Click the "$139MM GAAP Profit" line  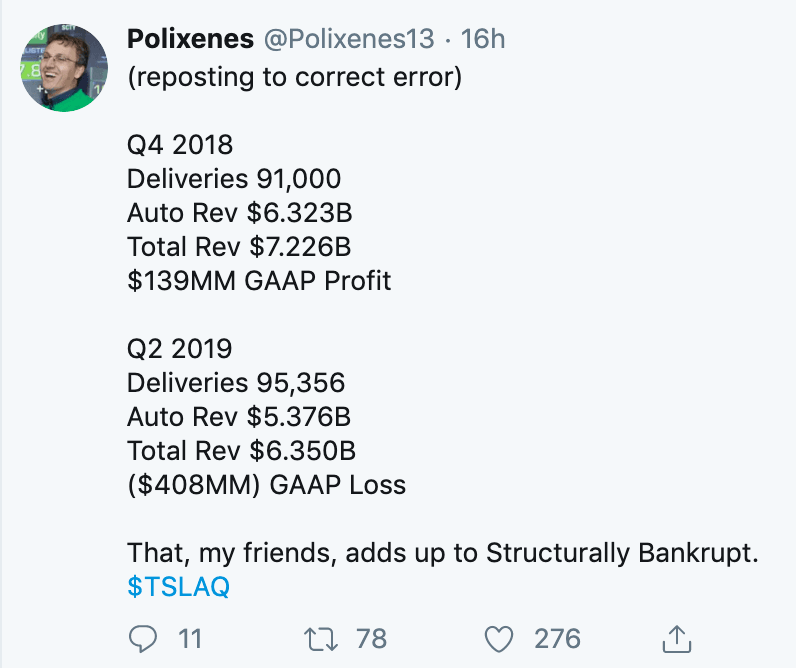point(259,281)
